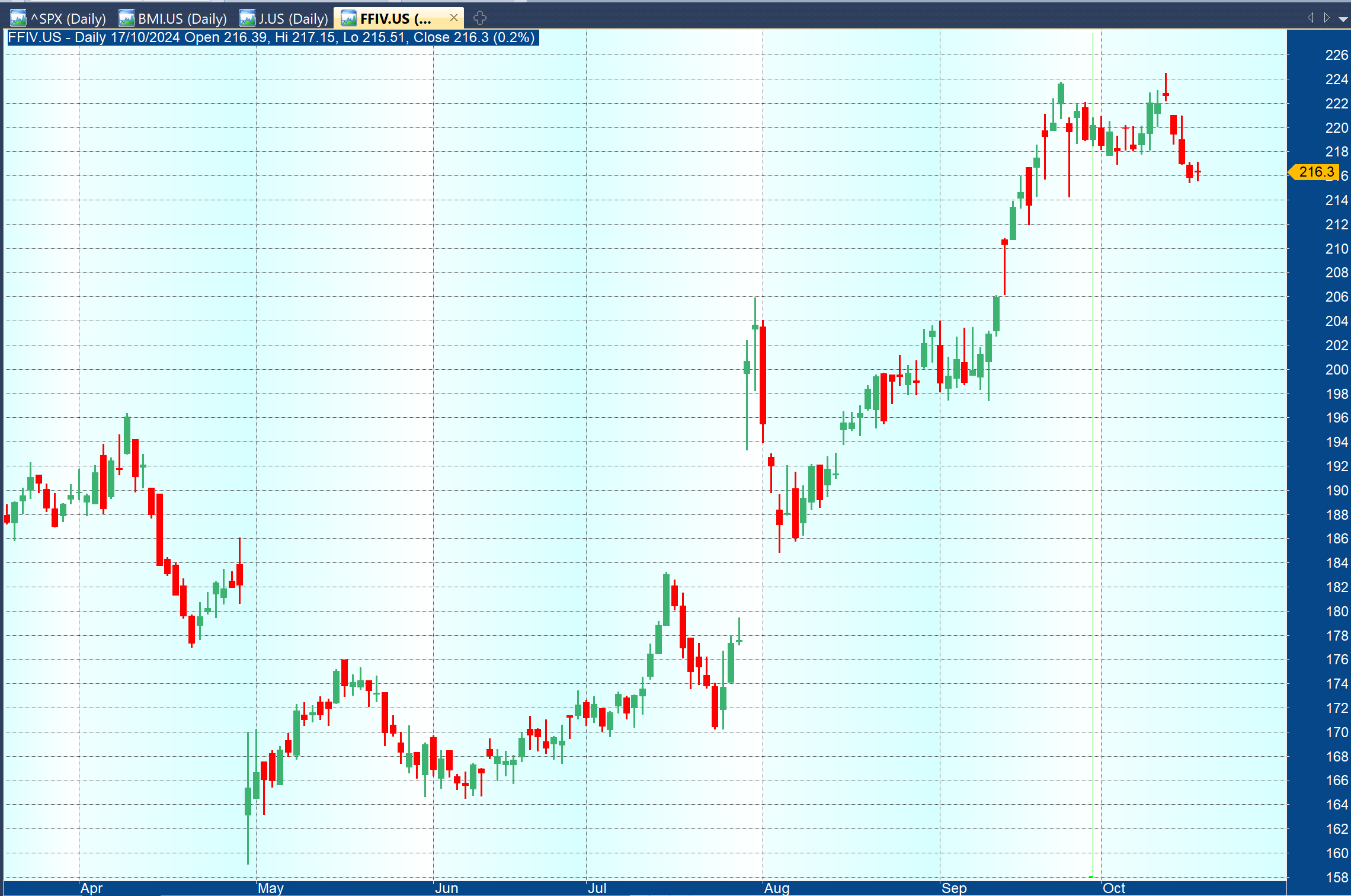Click the ^SPX tab chart icon
This screenshot has width=1351, height=896.
(18, 18)
